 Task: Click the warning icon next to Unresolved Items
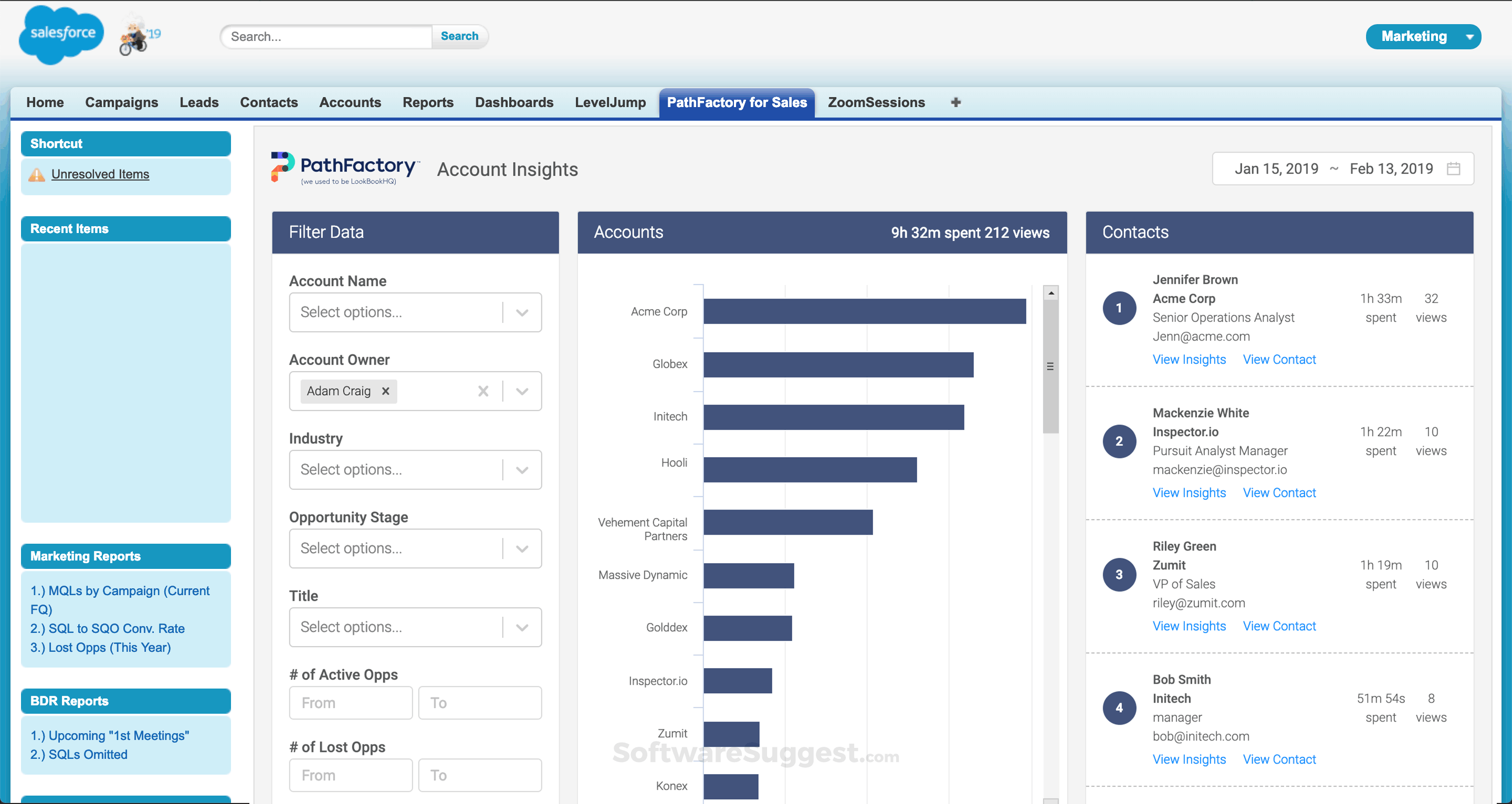pyautogui.click(x=36, y=174)
